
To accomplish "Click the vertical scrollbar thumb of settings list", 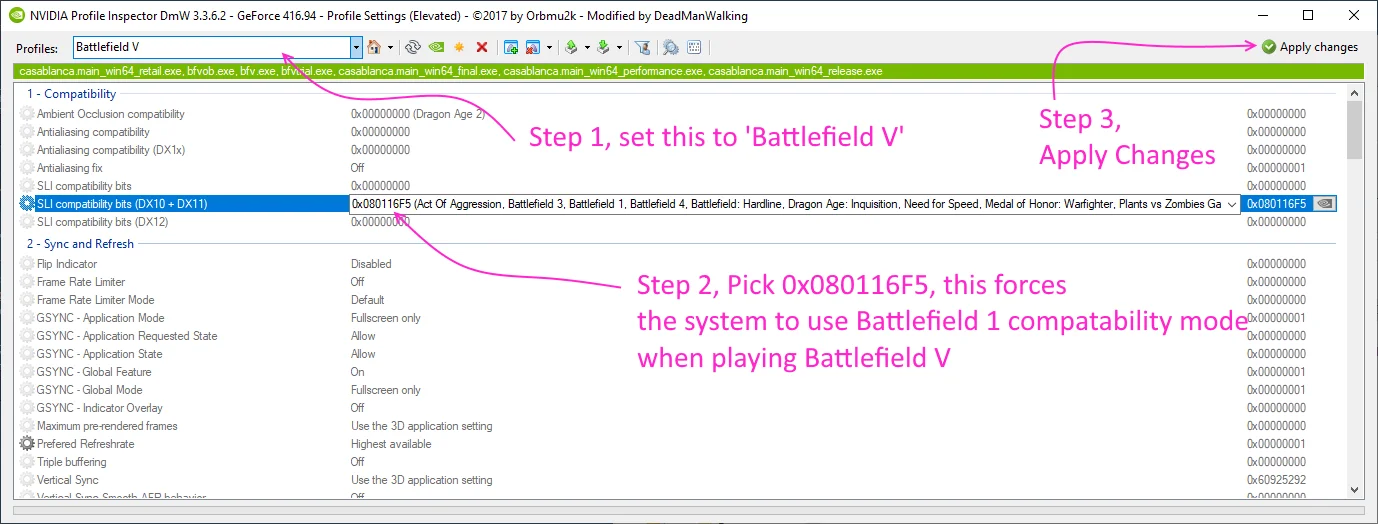I will pos(1355,131).
